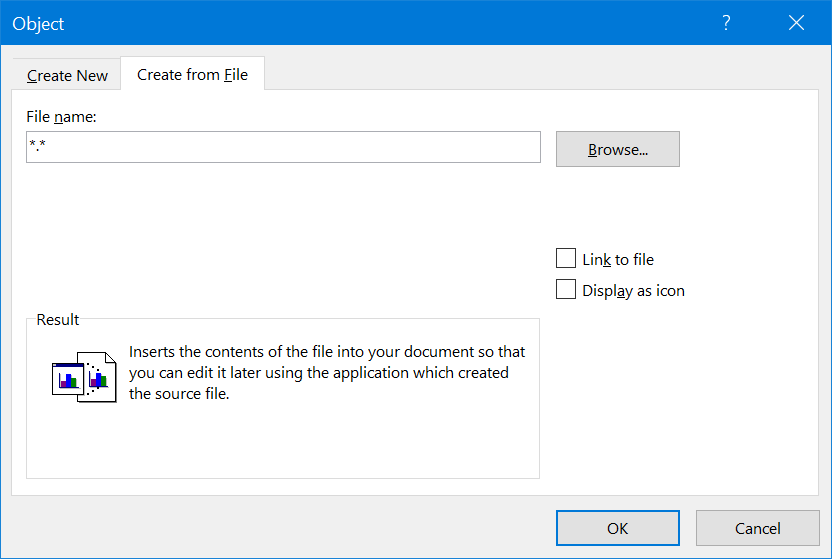Focus the File name text box
The height and width of the screenshot is (559, 832).
(283, 148)
